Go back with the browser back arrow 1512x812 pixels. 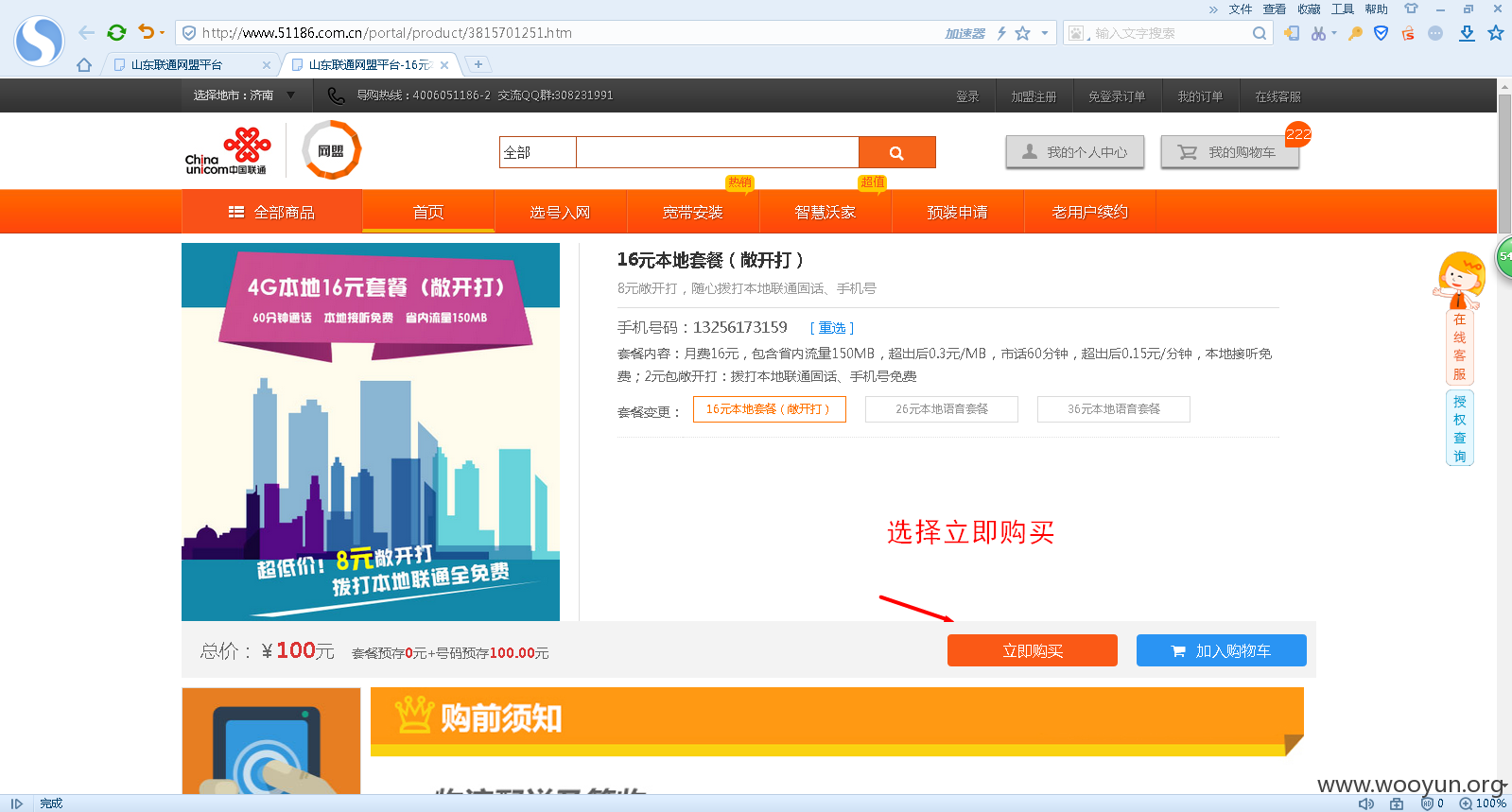pos(87,33)
